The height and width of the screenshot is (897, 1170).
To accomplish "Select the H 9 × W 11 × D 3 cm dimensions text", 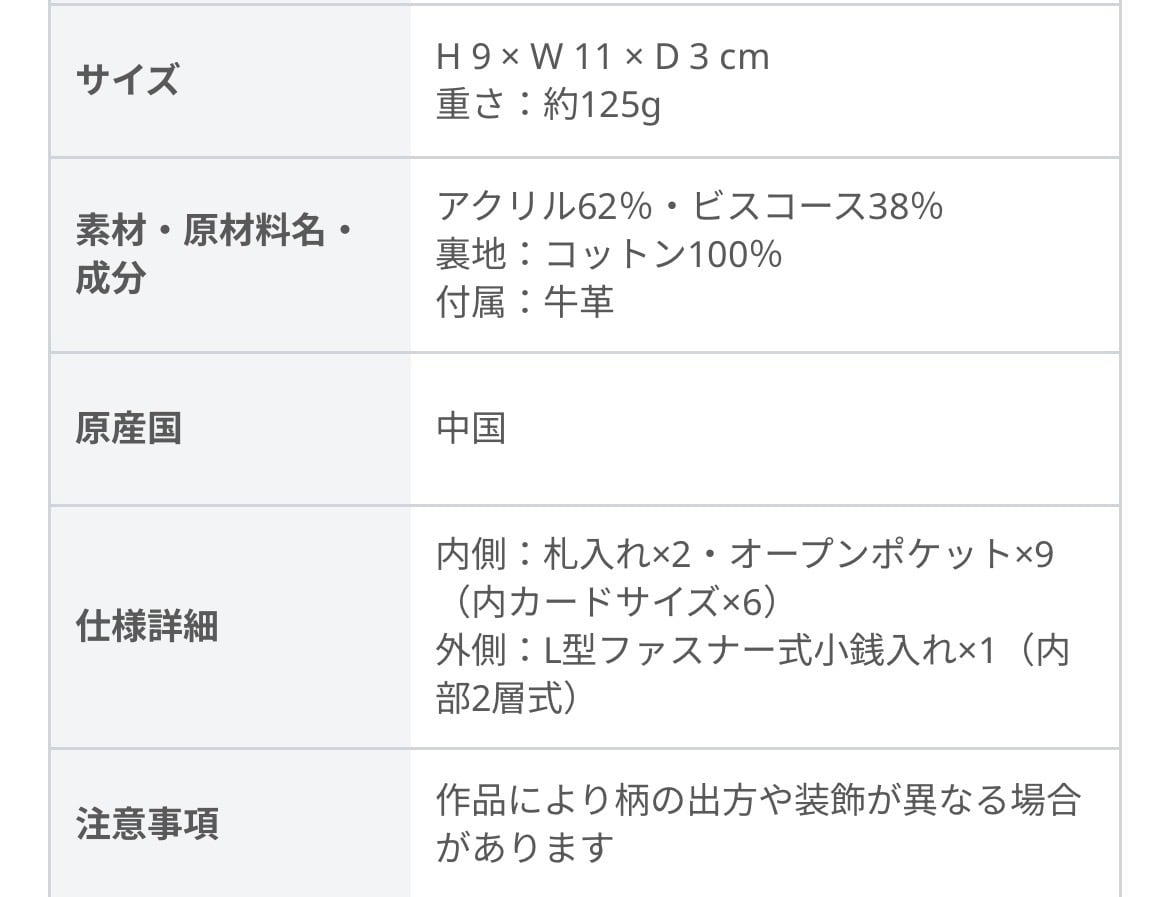I will (602, 57).
